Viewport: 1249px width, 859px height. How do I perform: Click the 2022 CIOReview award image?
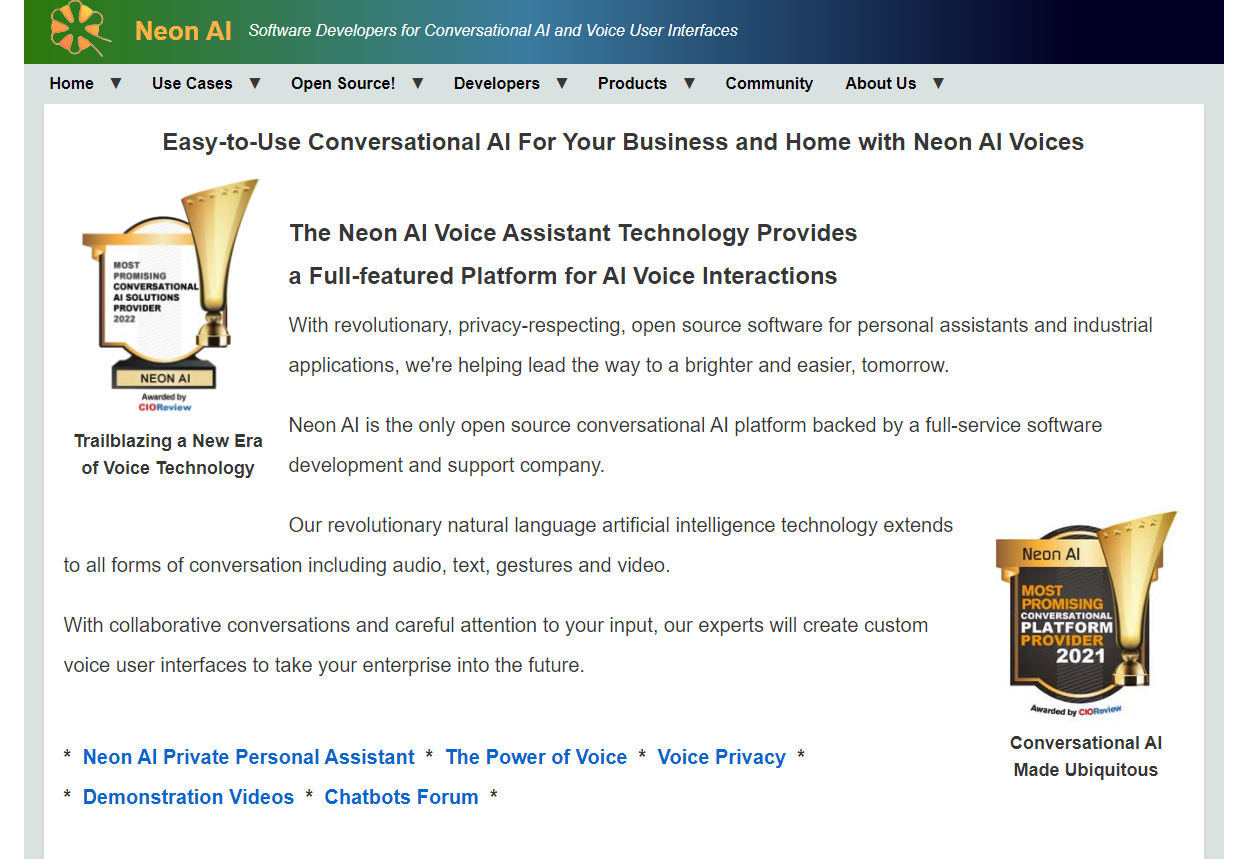click(x=169, y=296)
